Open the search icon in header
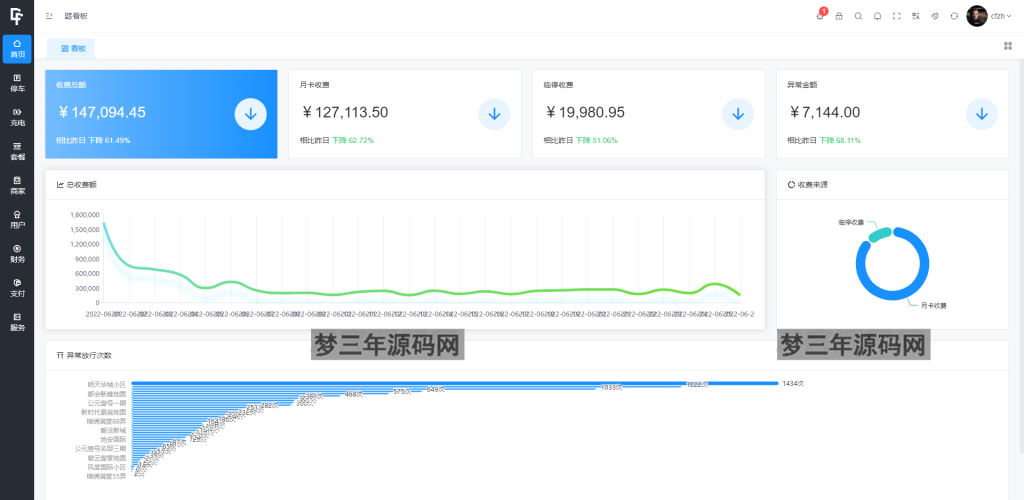Viewport: 1024px width, 500px height. coord(858,16)
